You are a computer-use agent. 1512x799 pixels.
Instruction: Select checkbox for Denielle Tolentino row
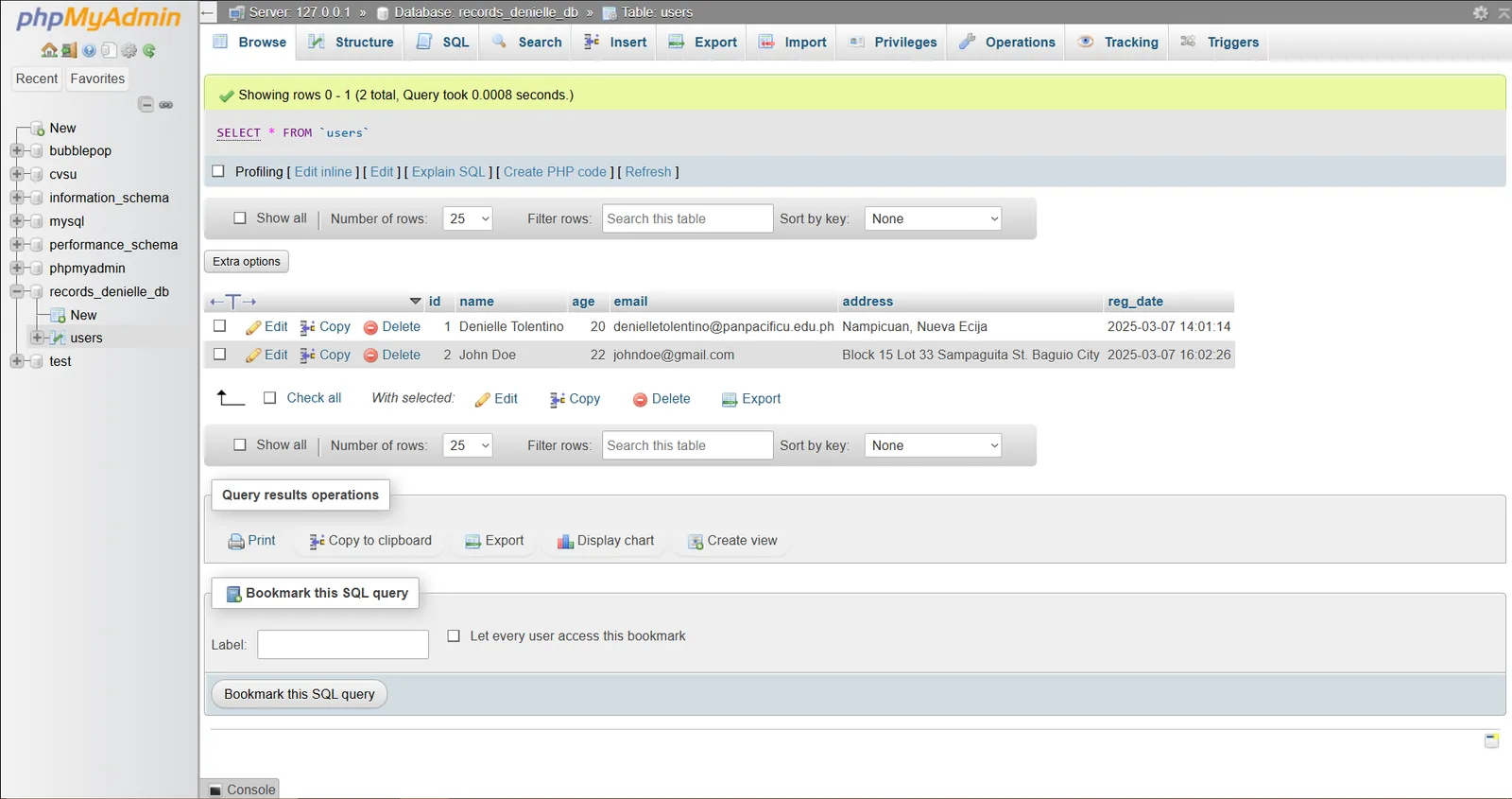(x=219, y=325)
